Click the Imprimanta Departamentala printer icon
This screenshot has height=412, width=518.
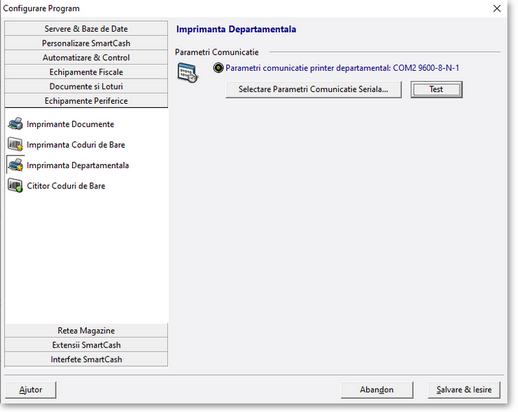[x=15, y=165]
